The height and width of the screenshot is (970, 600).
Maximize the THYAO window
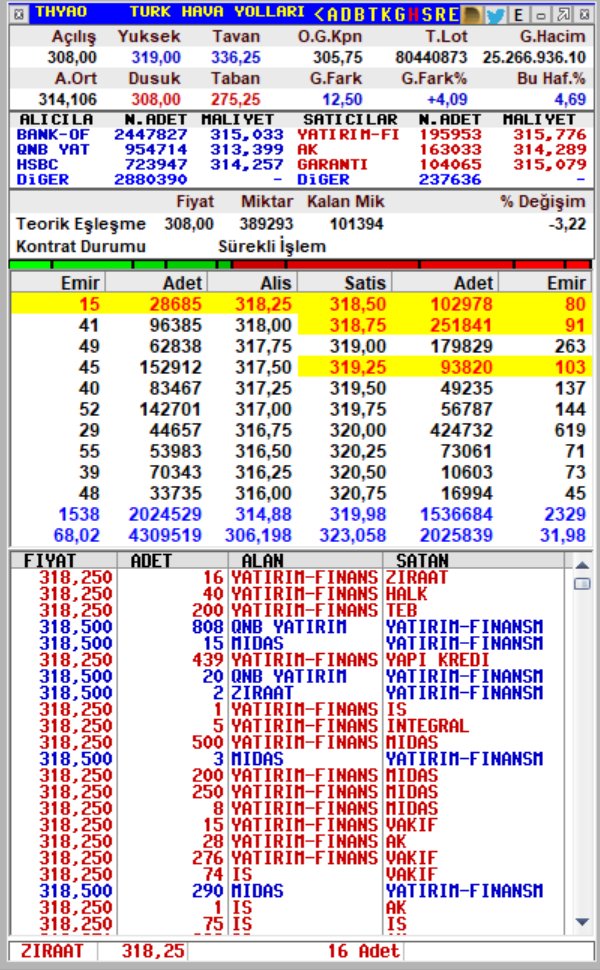[564, 14]
